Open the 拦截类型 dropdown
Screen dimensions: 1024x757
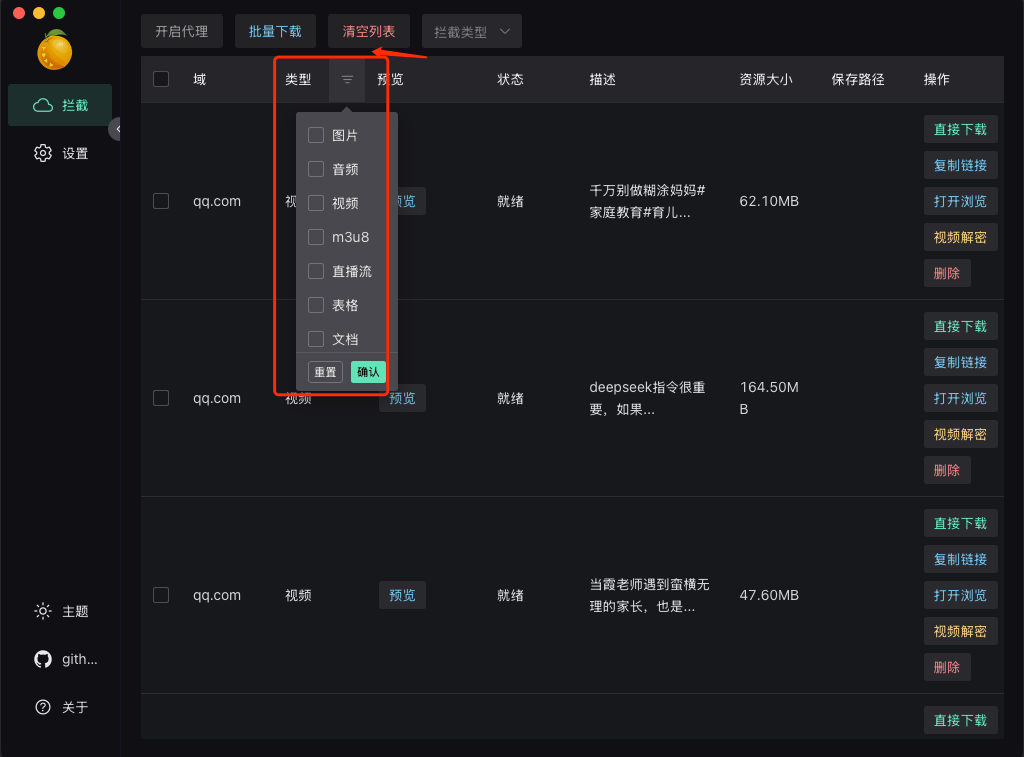tap(472, 31)
